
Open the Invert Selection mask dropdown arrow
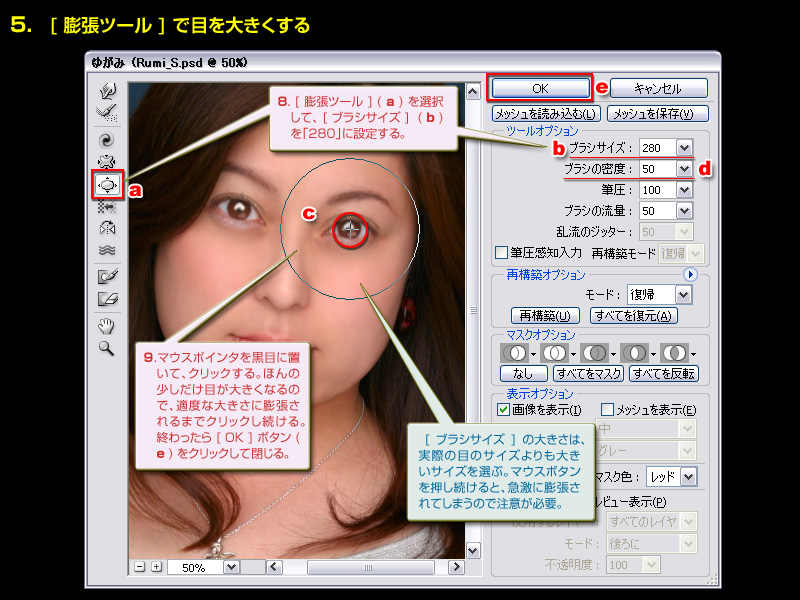(693, 354)
